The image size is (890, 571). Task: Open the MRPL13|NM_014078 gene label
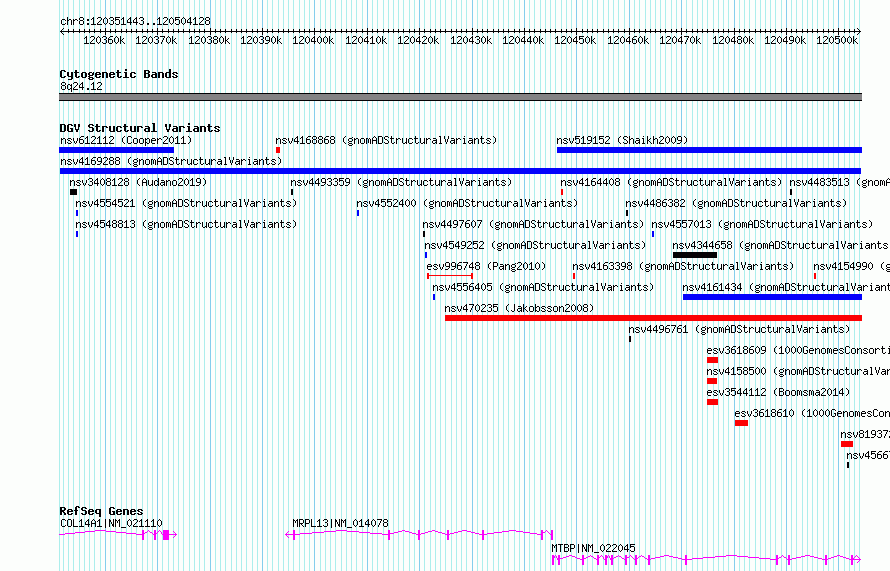(x=341, y=523)
